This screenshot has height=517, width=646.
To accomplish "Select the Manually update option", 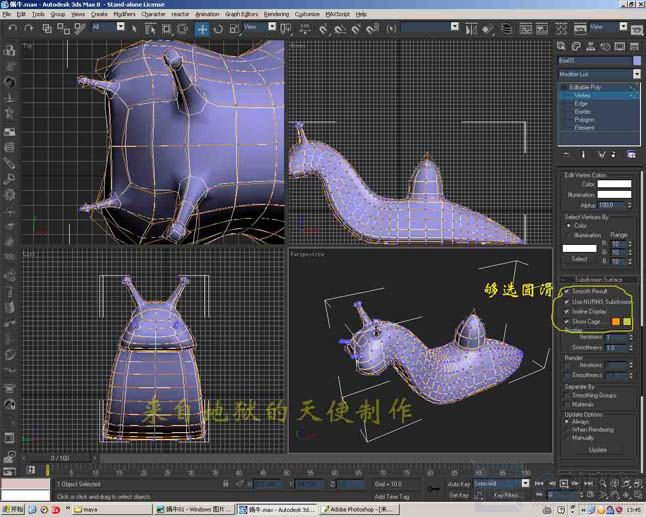I will pos(568,437).
